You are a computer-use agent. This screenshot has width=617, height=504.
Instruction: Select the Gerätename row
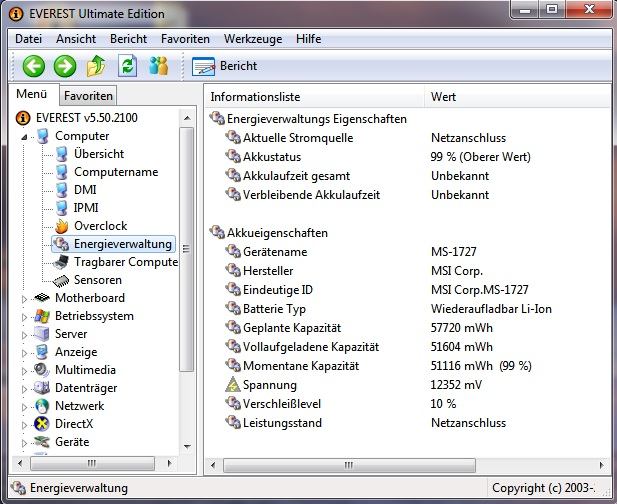(x=407, y=252)
